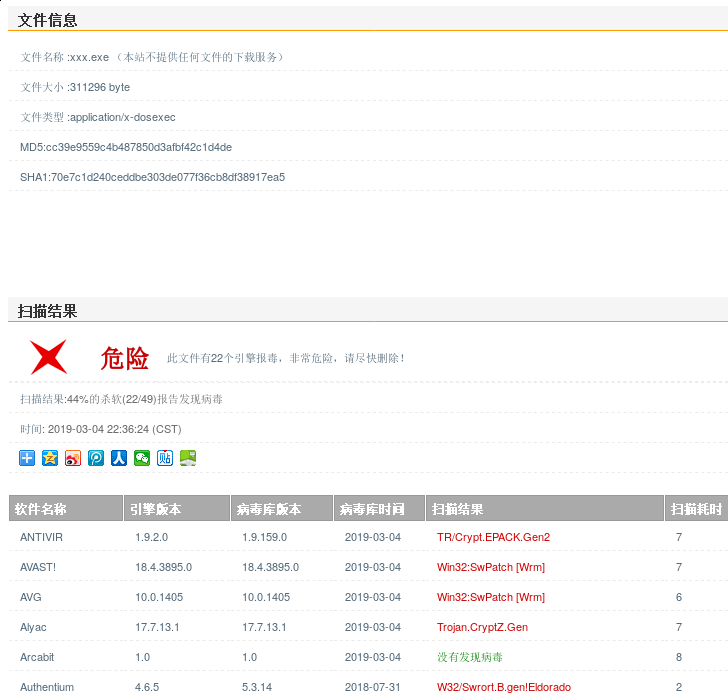Click the 扫描耗时 column header

tap(696, 509)
